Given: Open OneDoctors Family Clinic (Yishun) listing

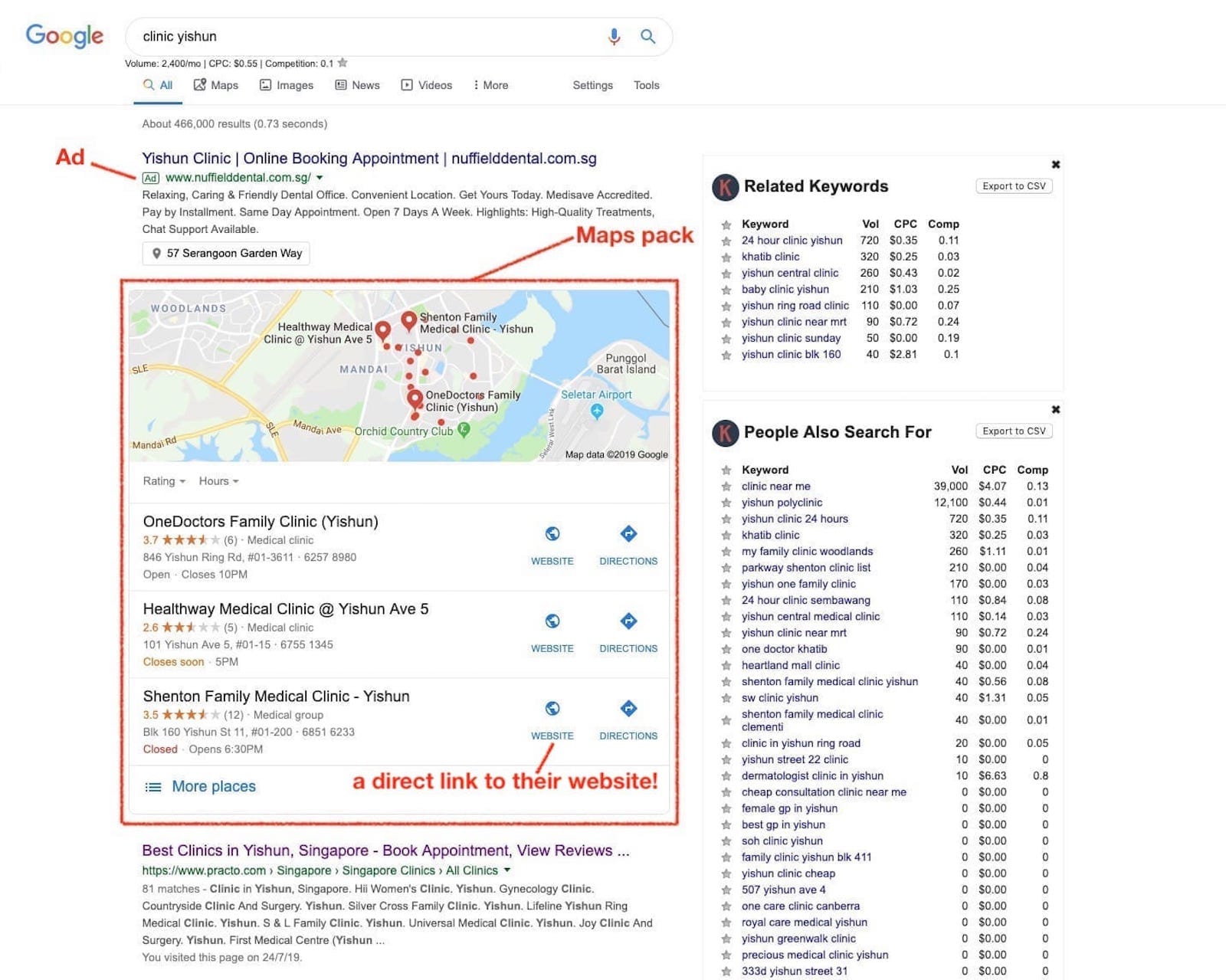Looking at the screenshot, I should tap(261, 522).
